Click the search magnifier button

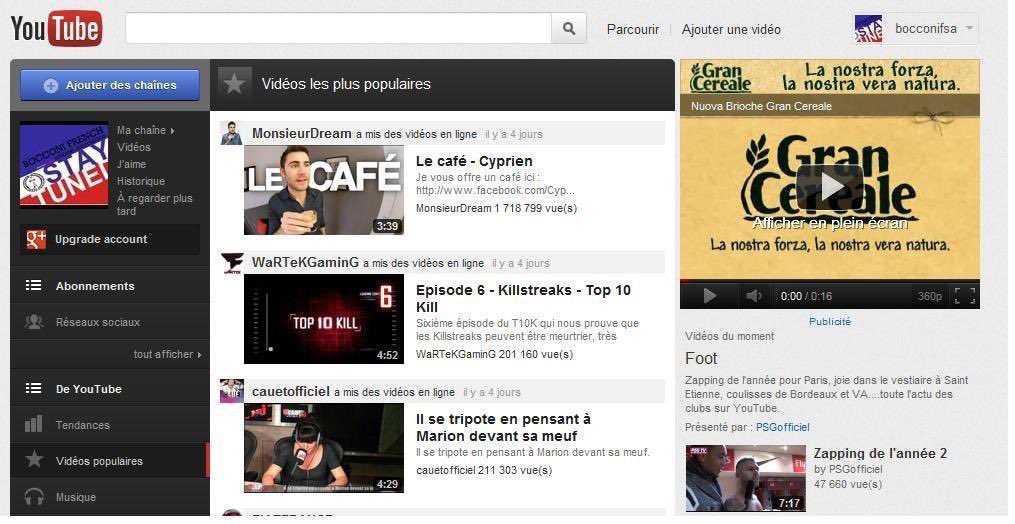pyautogui.click(x=569, y=28)
